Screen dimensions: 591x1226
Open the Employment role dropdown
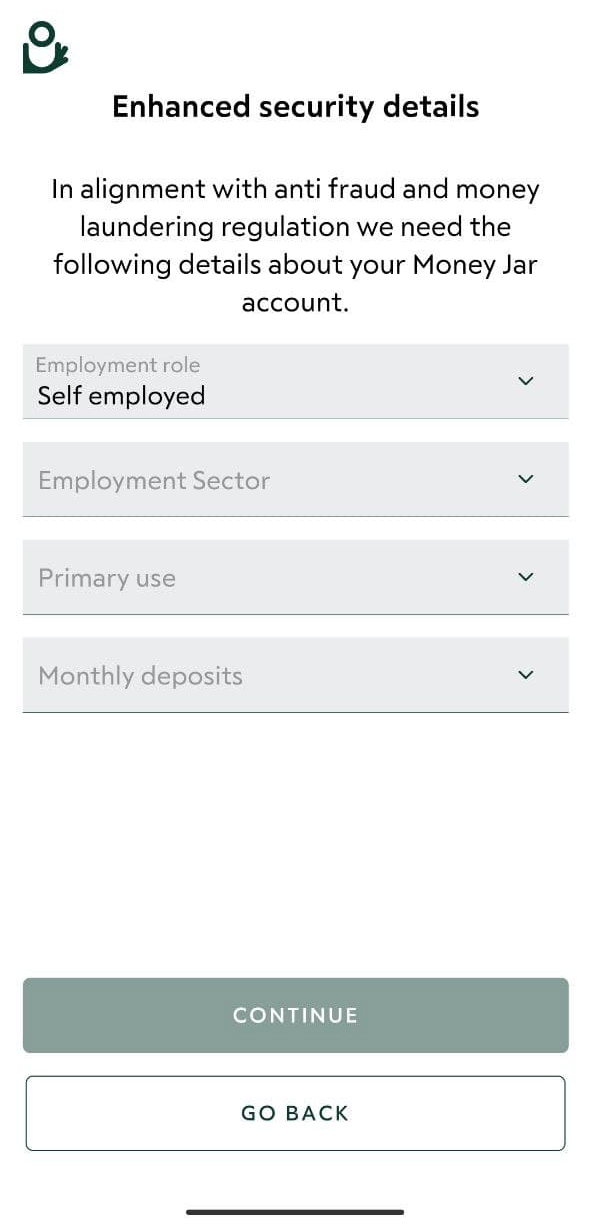(x=295, y=381)
